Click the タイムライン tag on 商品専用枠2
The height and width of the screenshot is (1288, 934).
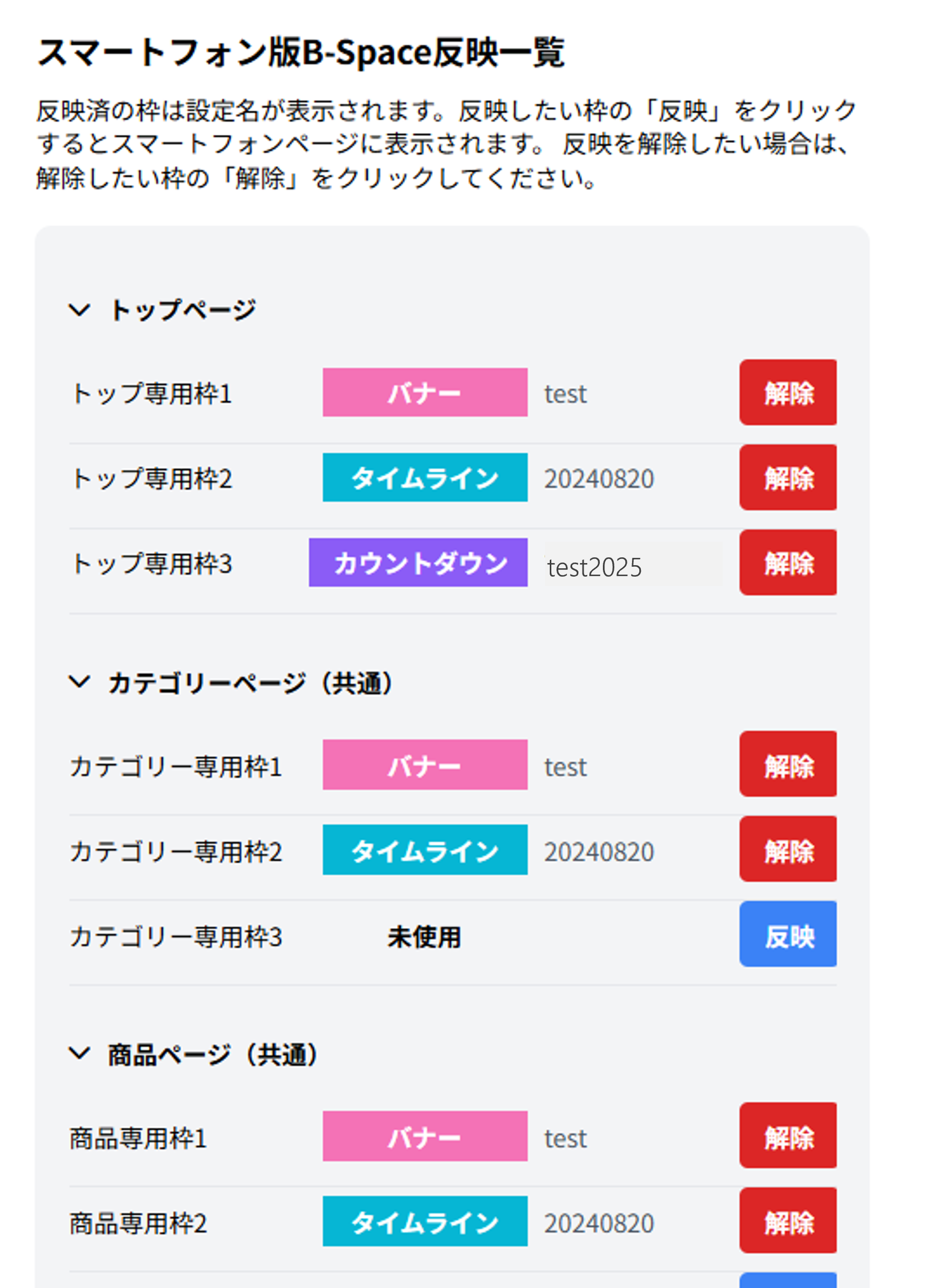click(x=425, y=1221)
